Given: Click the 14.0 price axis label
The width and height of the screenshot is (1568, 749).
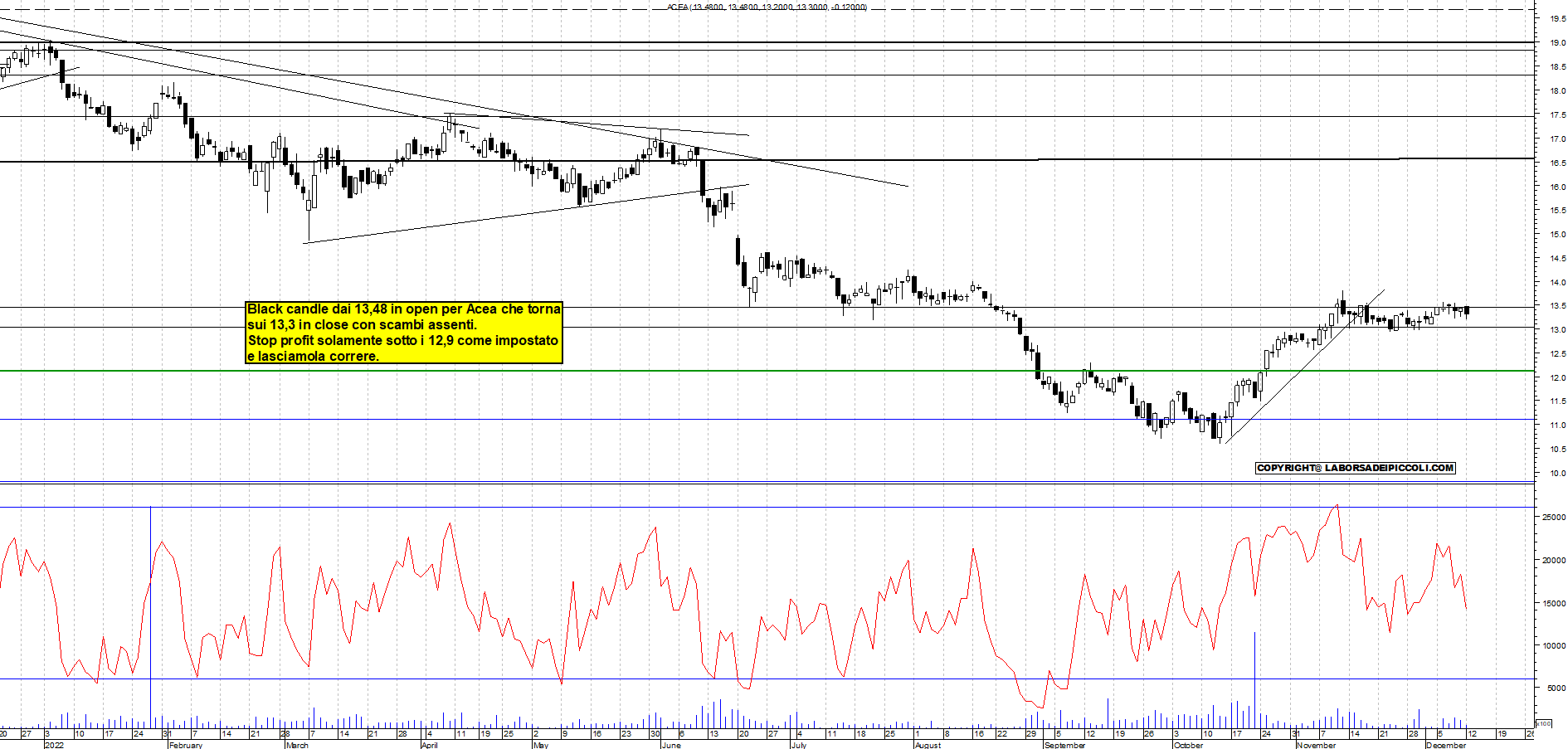Looking at the screenshot, I should 1557,282.
